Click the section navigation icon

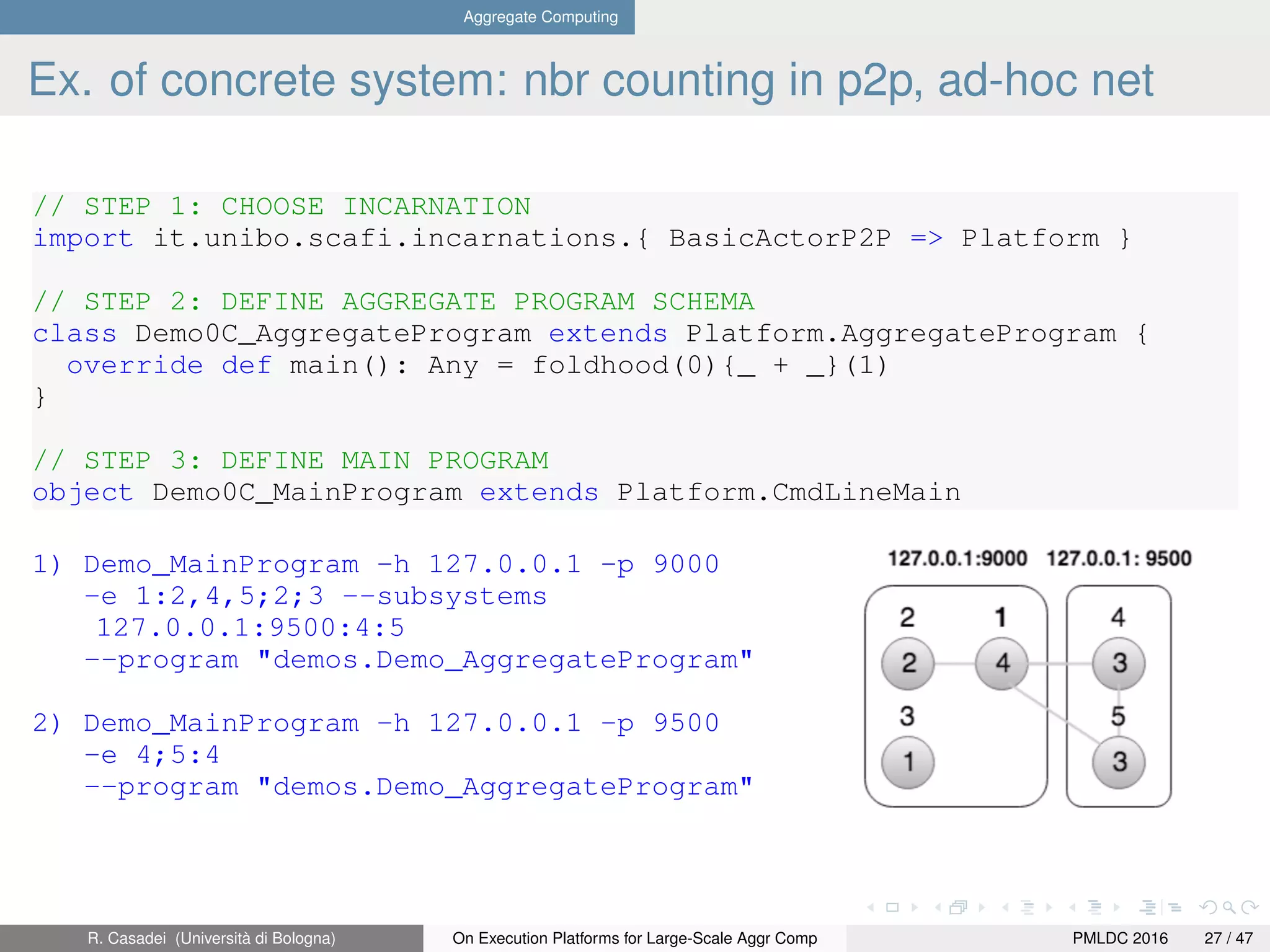(x=1095, y=907)
